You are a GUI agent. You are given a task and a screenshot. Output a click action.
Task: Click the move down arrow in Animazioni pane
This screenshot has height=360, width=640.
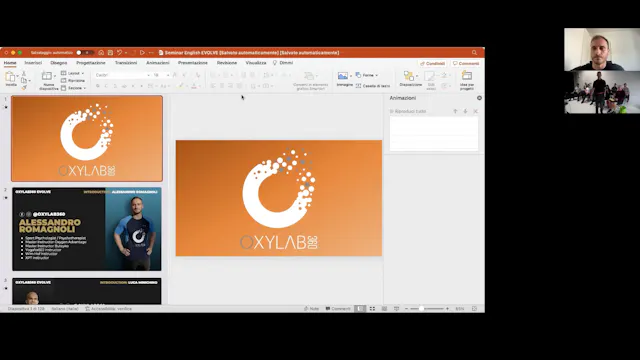[x=465, y=111]
